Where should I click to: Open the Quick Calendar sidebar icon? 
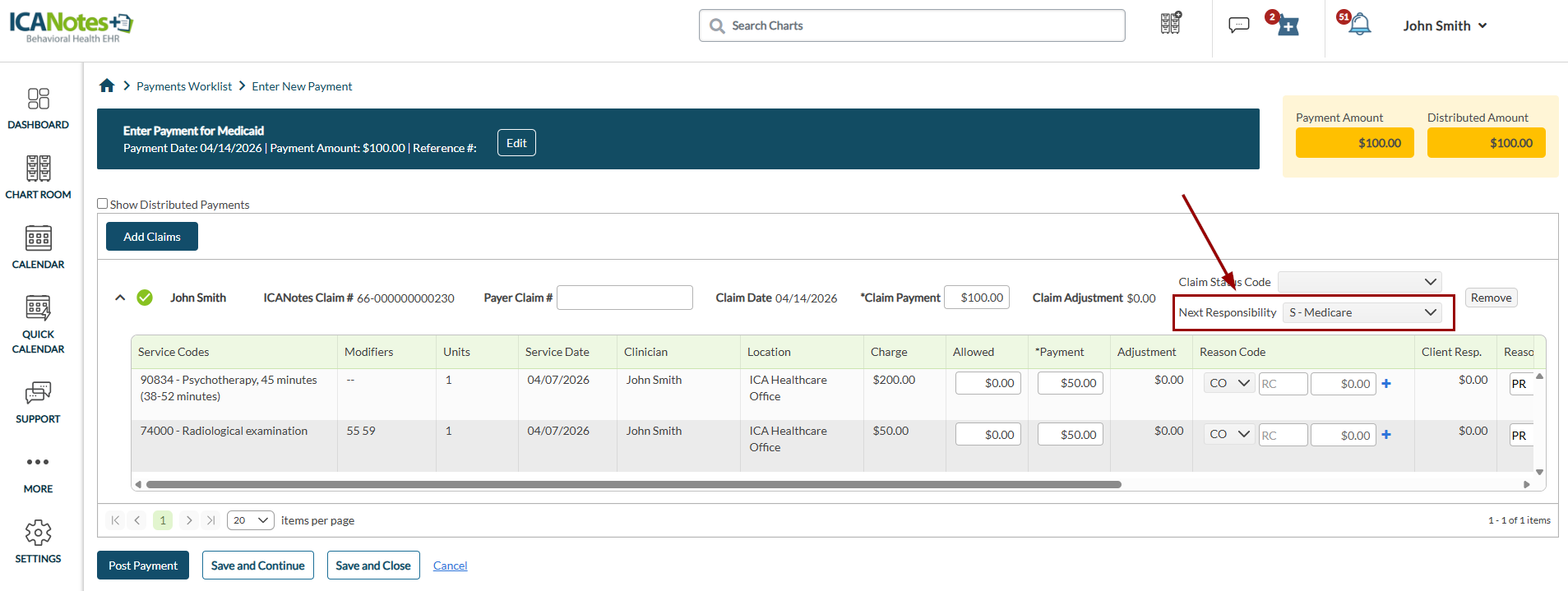point(38,324)
